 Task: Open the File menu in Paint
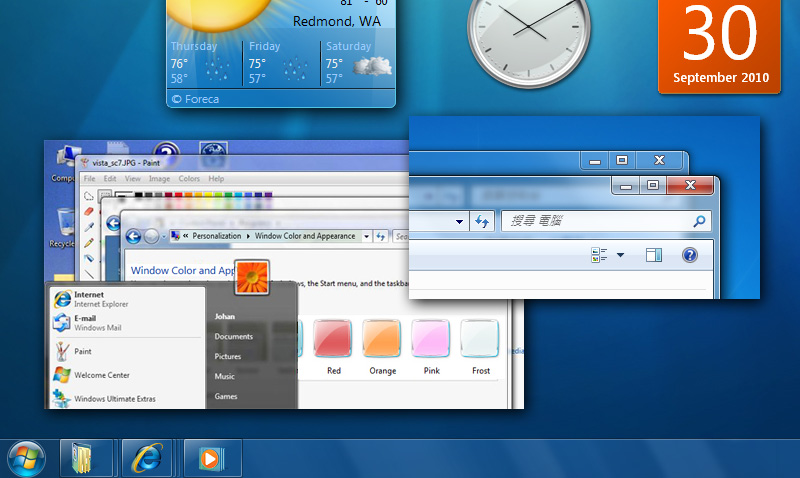point(89,179)
